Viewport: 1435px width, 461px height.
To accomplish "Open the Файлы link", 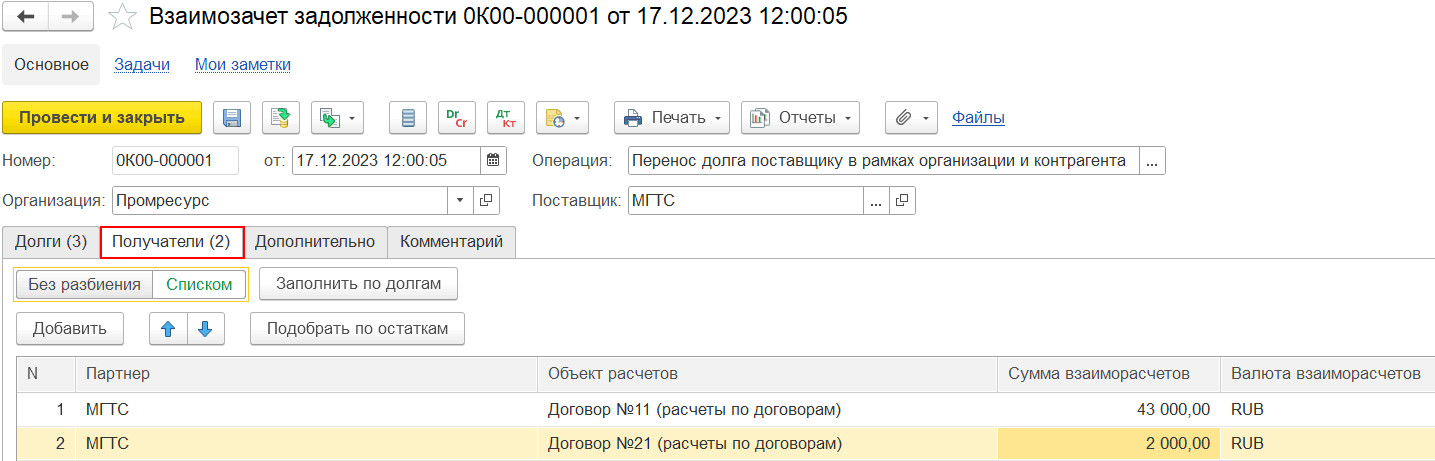I will point(978,118).
